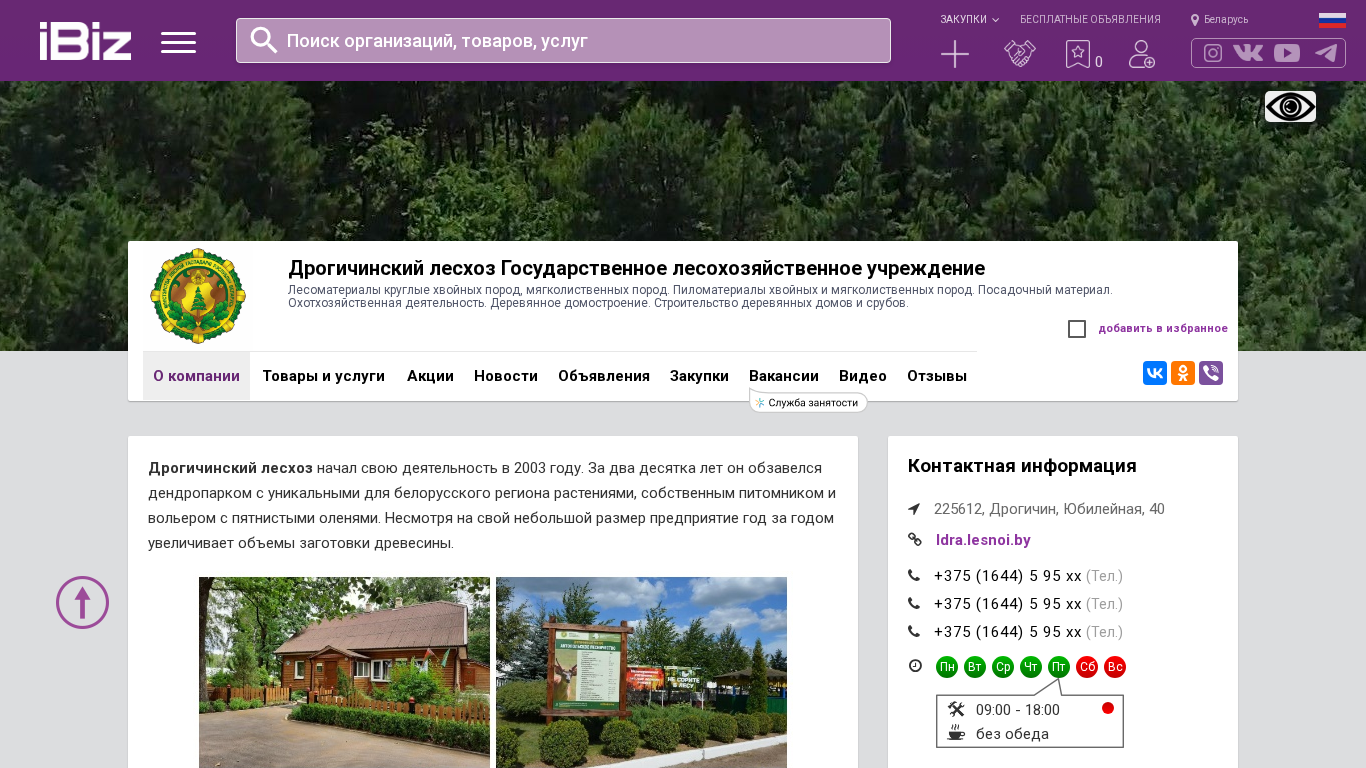Open the Объявления tab
1366x768 pixels.
[604, 376]
